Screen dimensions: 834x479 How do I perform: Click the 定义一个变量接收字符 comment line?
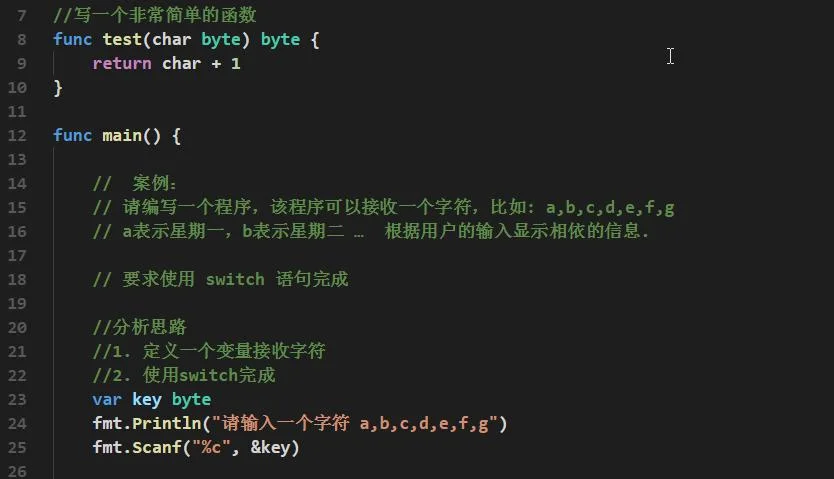coord(209,351)
